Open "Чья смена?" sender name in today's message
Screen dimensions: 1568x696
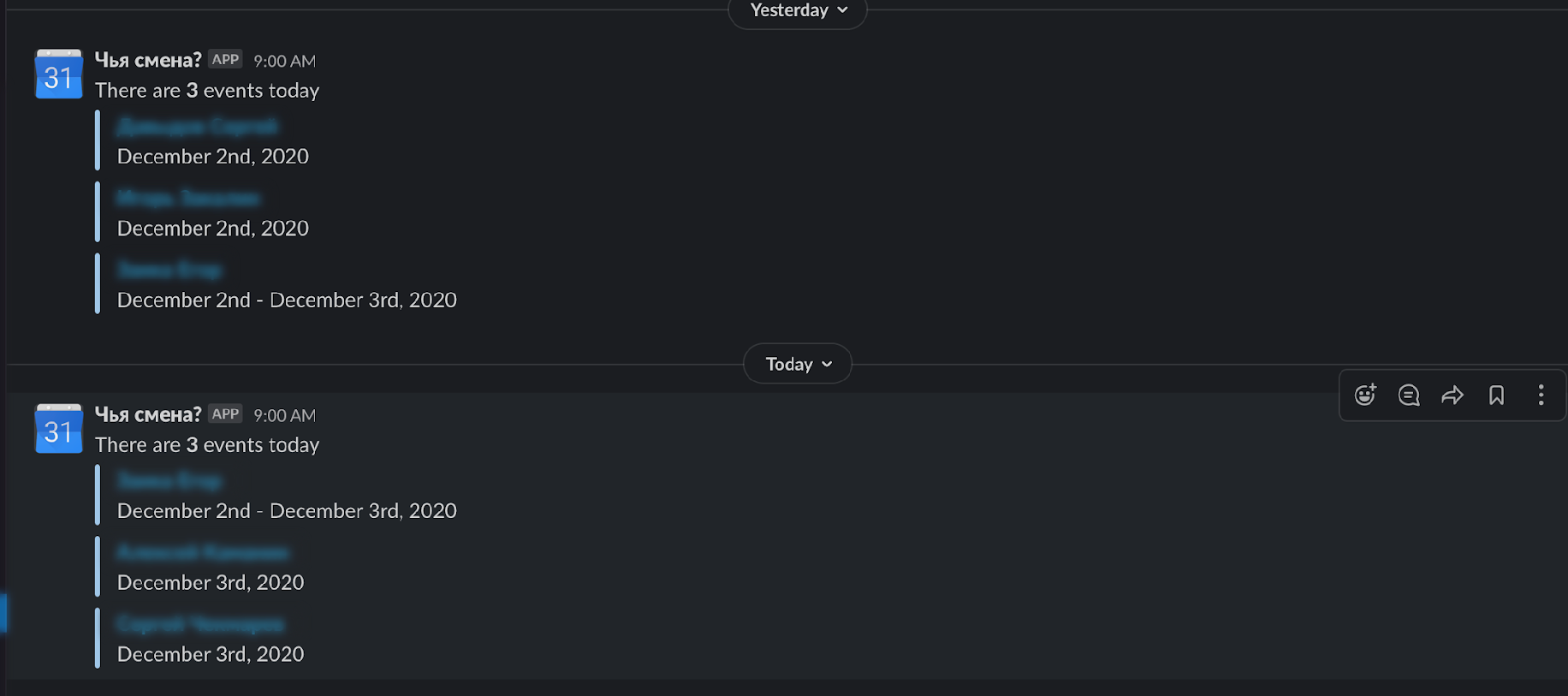148,414
